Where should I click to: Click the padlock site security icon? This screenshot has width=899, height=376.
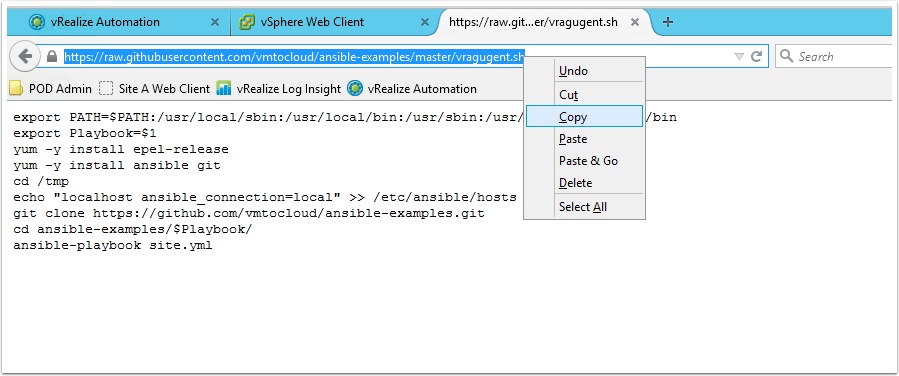(52, 56)
